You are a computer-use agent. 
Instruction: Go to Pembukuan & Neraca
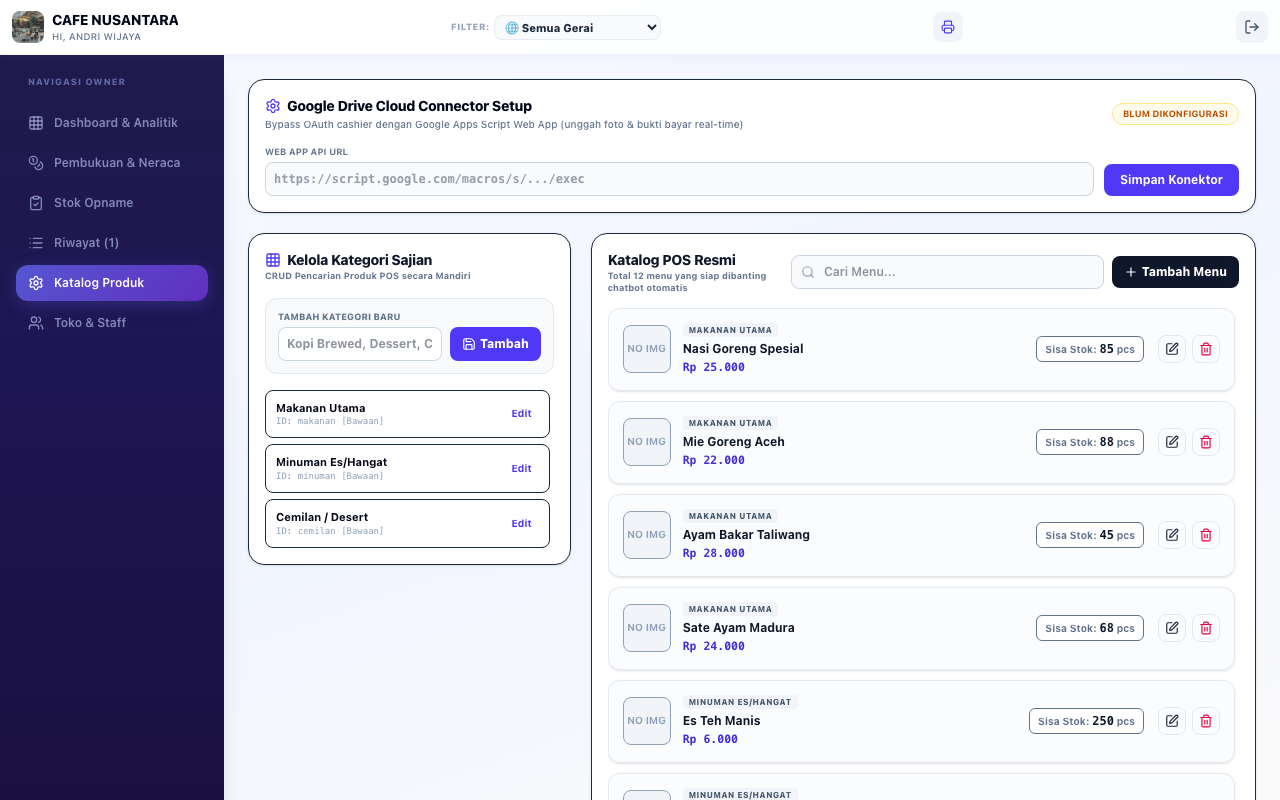pos(112,163)
